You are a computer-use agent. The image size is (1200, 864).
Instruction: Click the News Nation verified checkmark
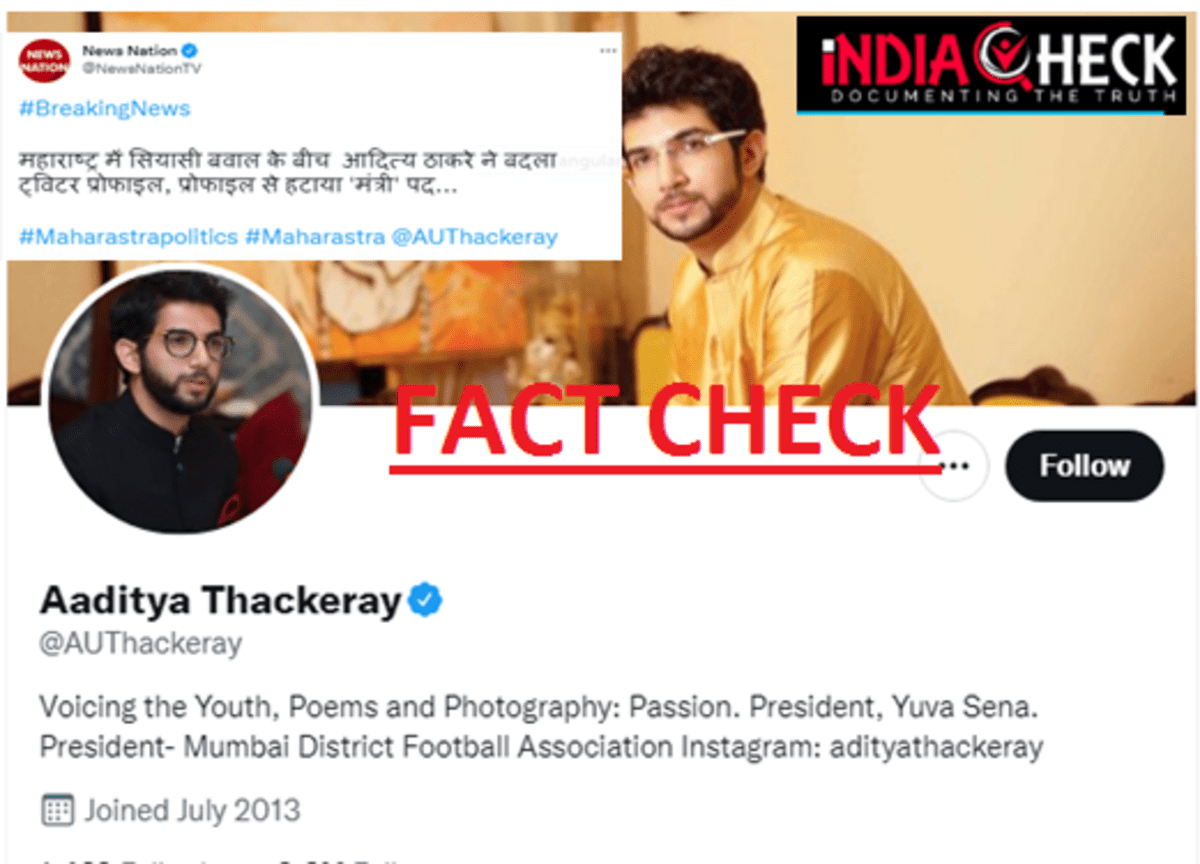(x=190, y=50)
